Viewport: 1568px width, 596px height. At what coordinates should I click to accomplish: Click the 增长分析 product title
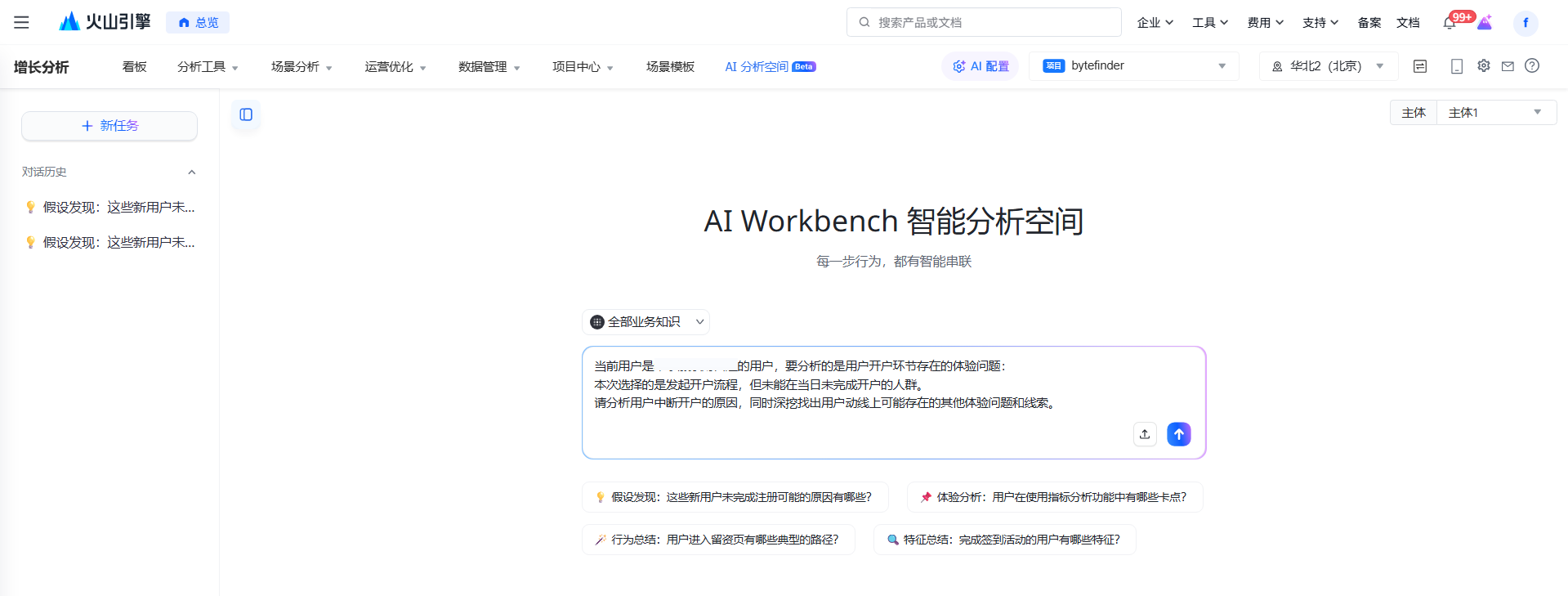coord(42,67)
